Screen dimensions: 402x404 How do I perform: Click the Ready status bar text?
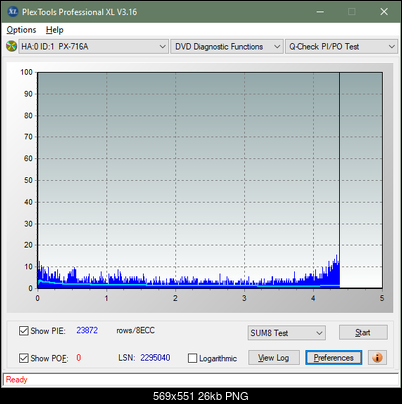coord(16,379)
